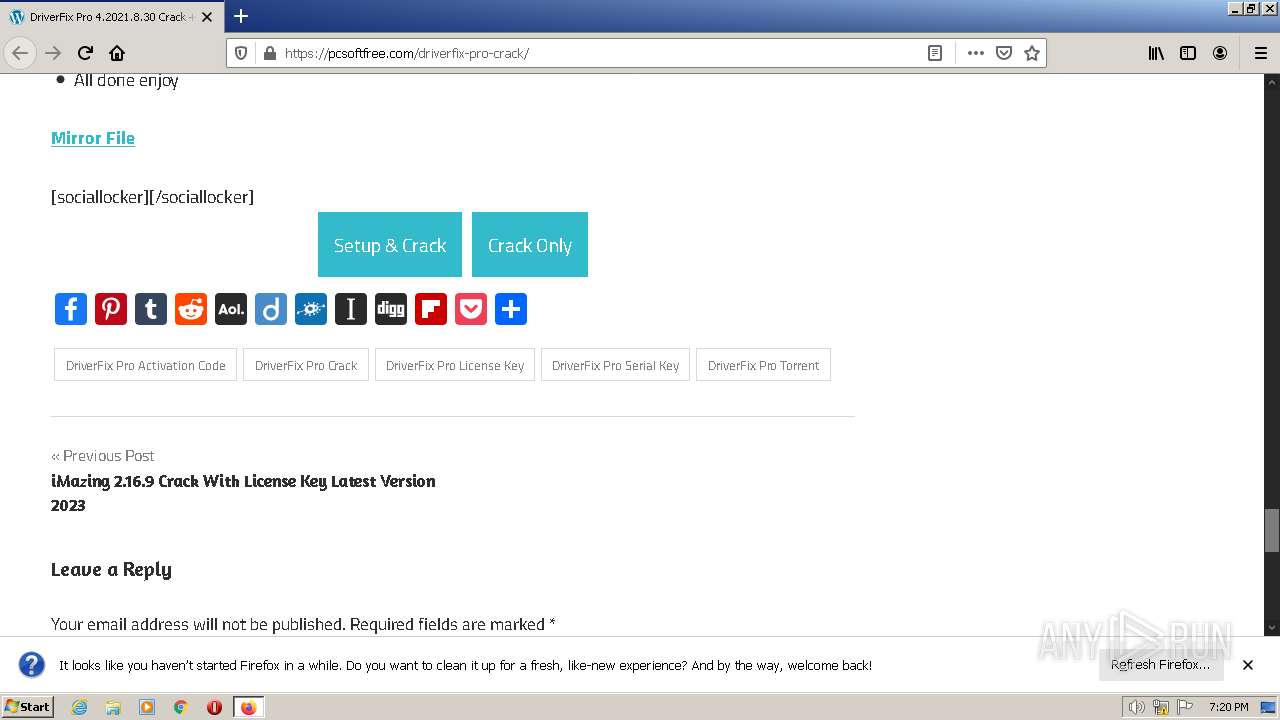The height and width of the screenshot is (720, 1280).
Task: Click the page vertical scrollbar thumb
Action: click(x=1272, y=530)
